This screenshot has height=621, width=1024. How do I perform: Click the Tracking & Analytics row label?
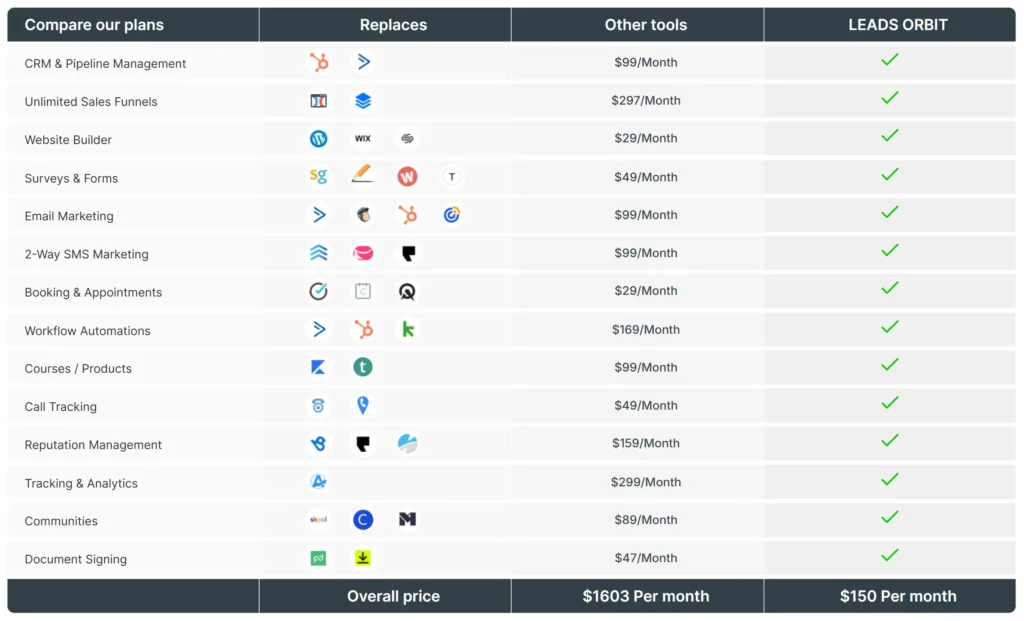(x=81, y=483)
